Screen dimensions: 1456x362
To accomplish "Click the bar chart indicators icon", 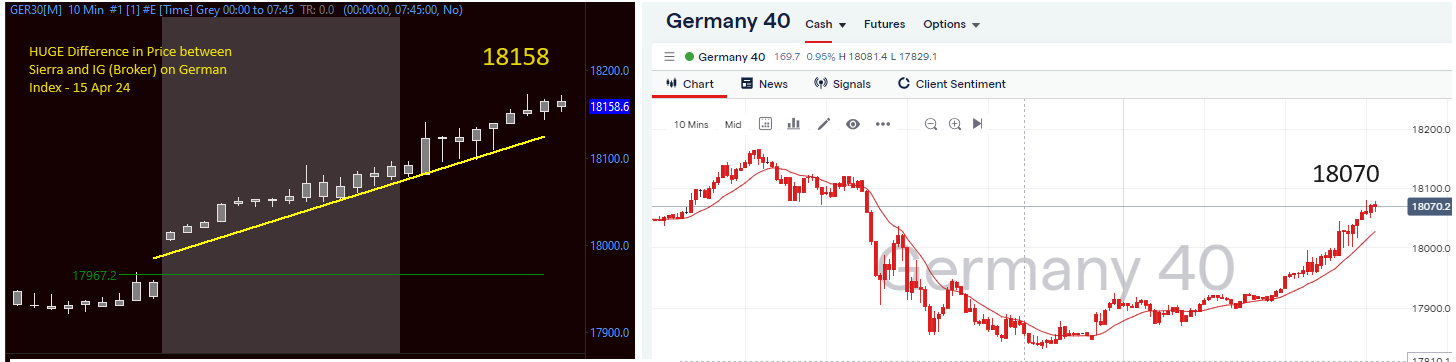I will [794, 124].
